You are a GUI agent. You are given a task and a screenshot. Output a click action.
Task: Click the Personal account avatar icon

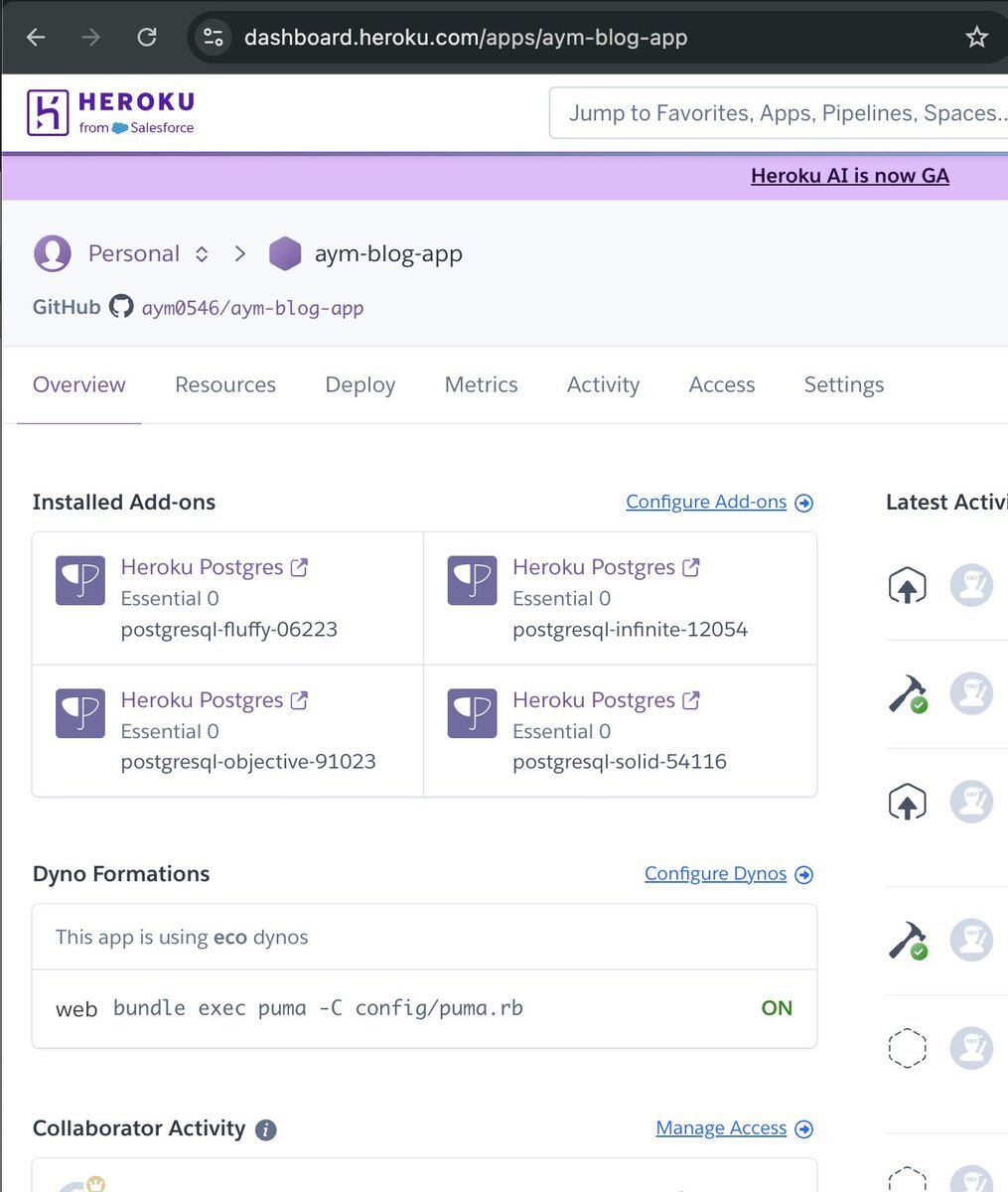(x=53, y=253)
